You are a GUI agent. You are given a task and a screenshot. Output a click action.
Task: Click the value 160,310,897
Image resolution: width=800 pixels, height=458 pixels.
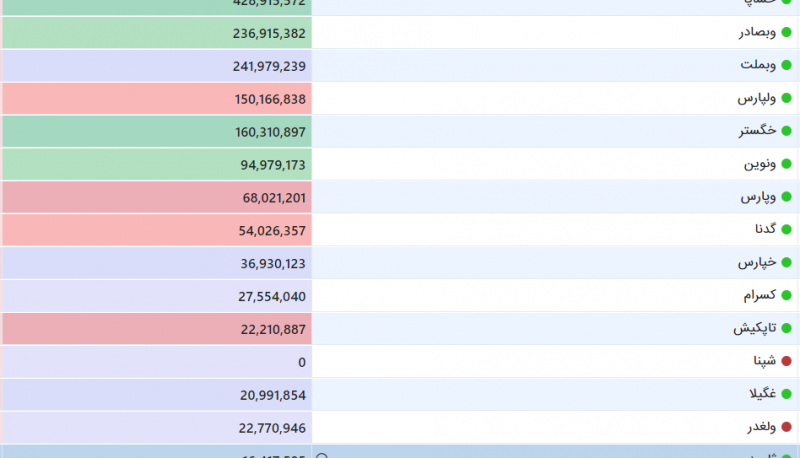click(x=270, y=132)
